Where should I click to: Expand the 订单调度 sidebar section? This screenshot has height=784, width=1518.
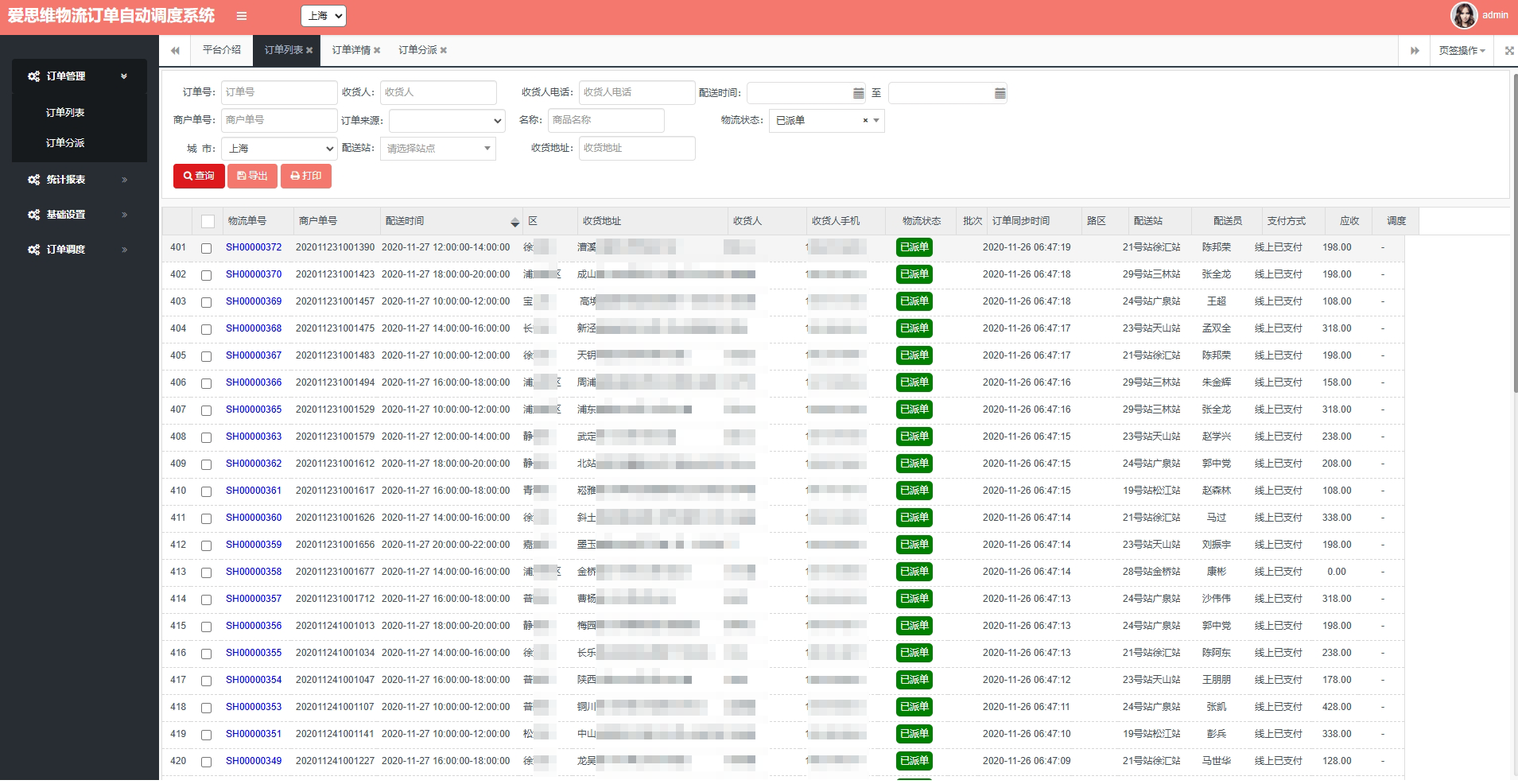click(x=124, y=250)
